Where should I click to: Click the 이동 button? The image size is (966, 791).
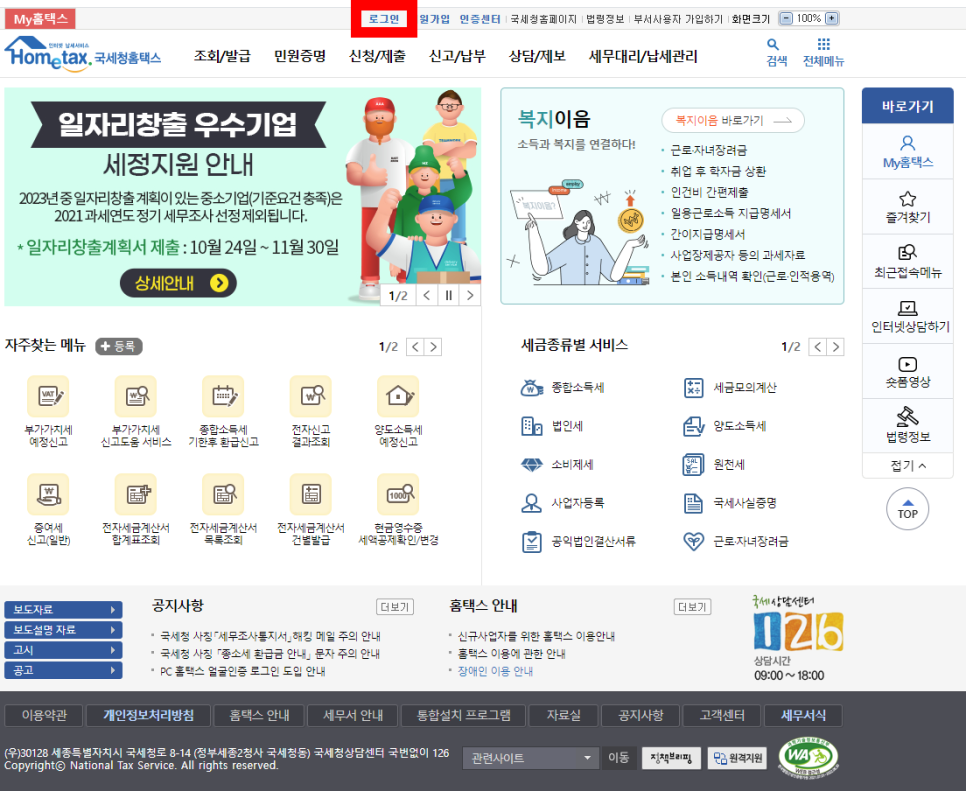coord(619,758)
